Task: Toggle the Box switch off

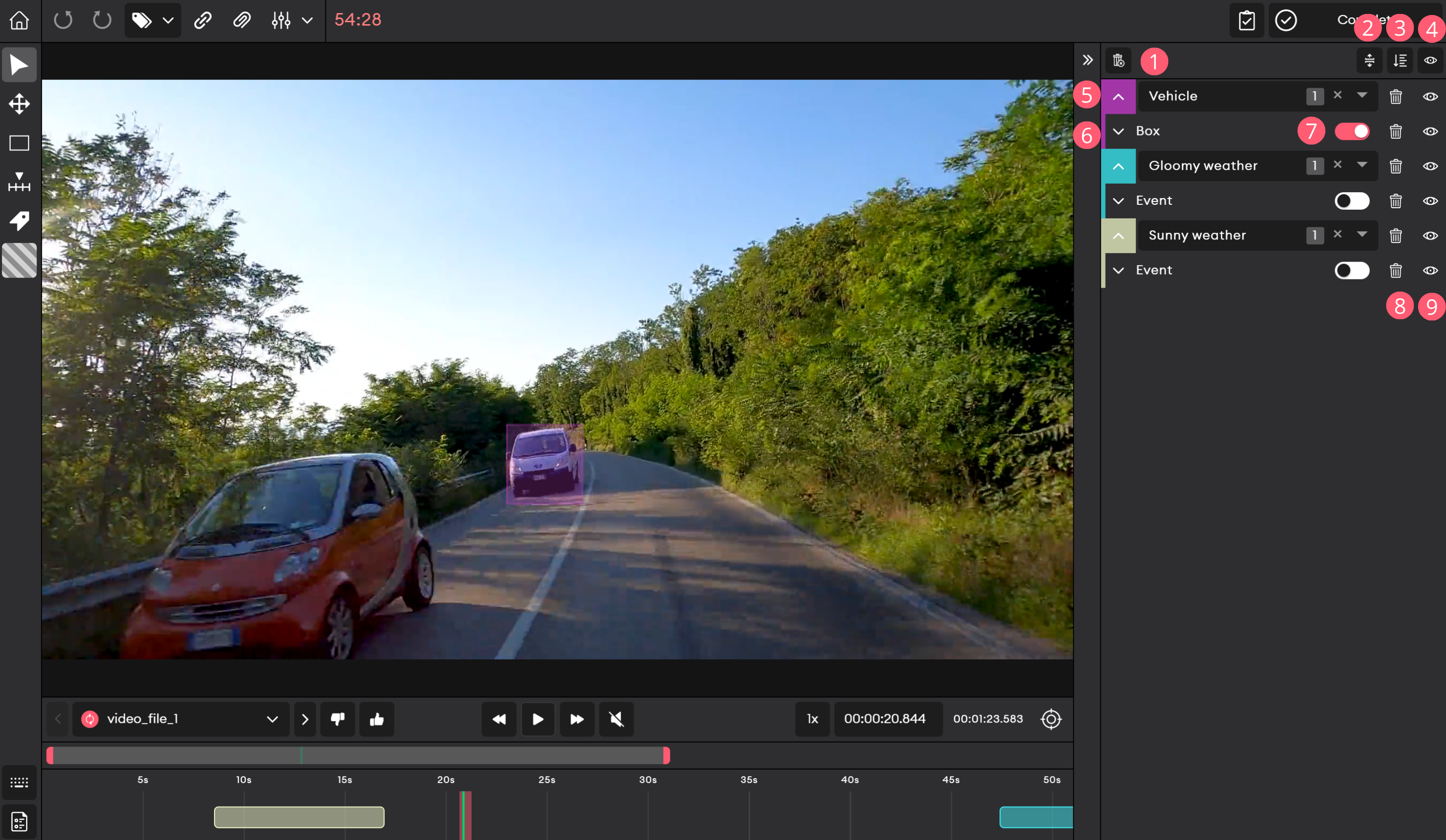Action: pos(1352,131)
